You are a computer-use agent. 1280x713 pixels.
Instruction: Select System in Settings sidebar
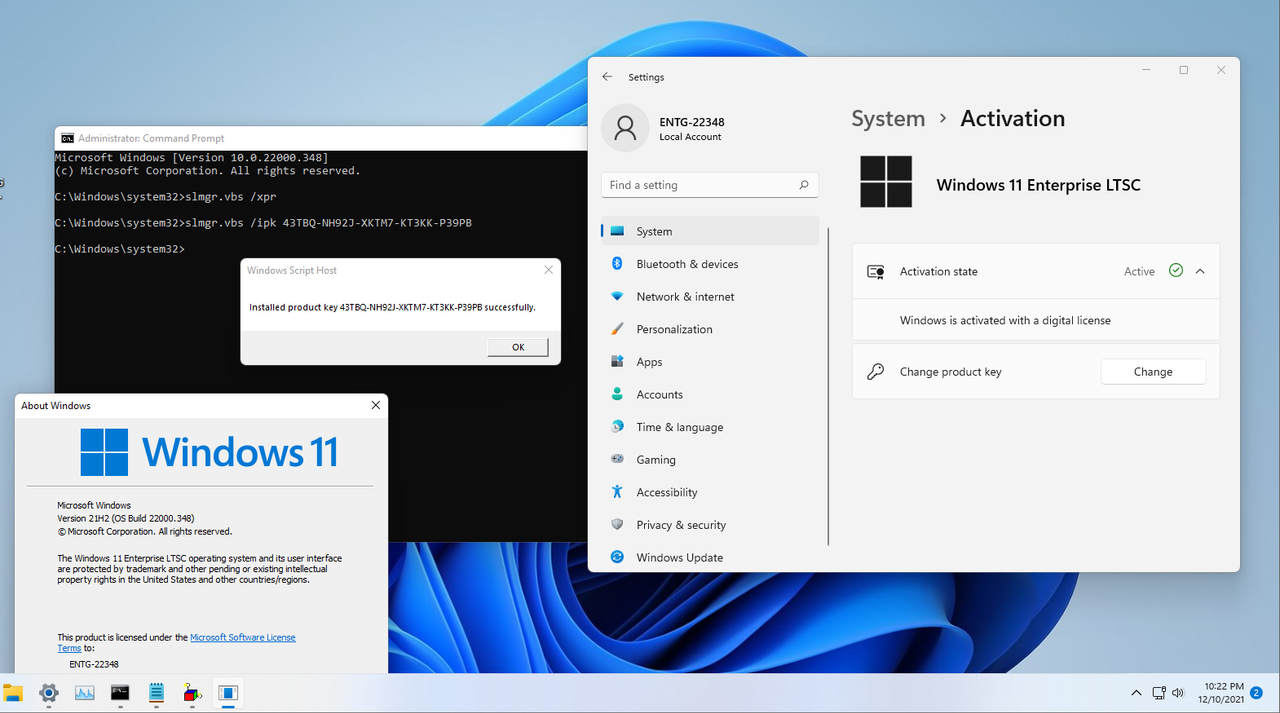[710, 231]
